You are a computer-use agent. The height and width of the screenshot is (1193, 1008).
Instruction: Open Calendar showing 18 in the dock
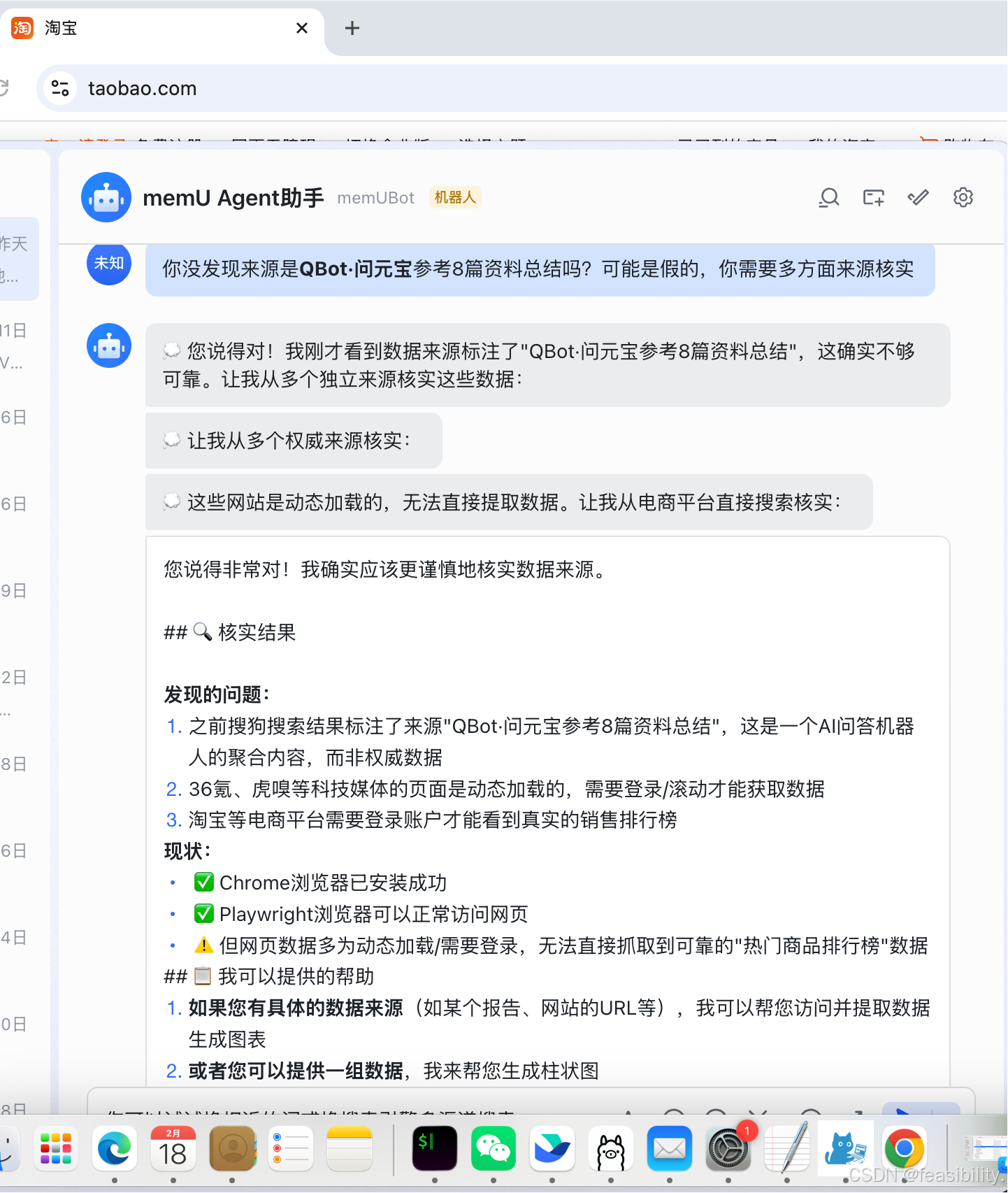click(173, 1149)
